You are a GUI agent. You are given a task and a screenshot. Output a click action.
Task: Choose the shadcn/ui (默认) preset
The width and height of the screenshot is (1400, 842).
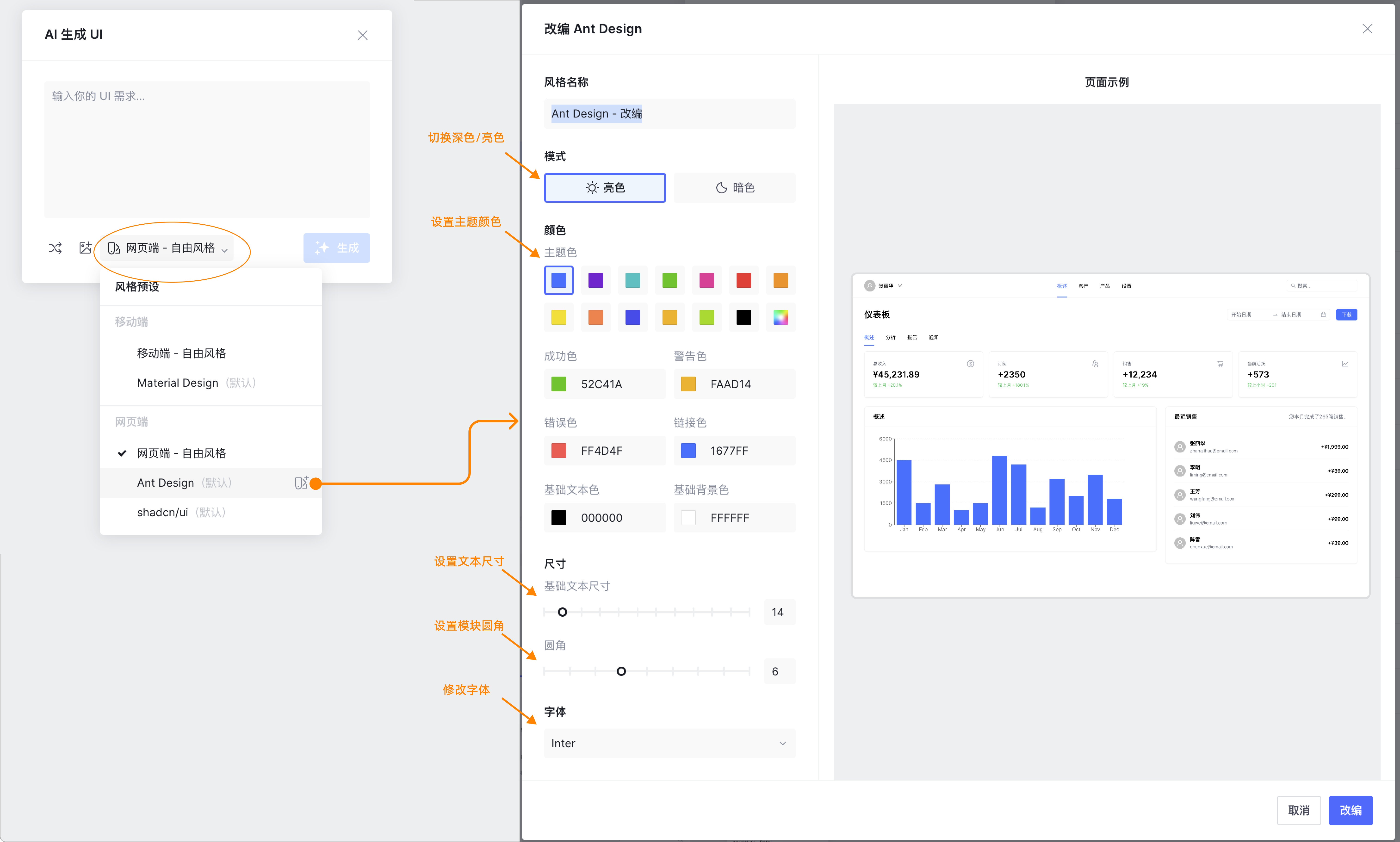pos(211,512)
